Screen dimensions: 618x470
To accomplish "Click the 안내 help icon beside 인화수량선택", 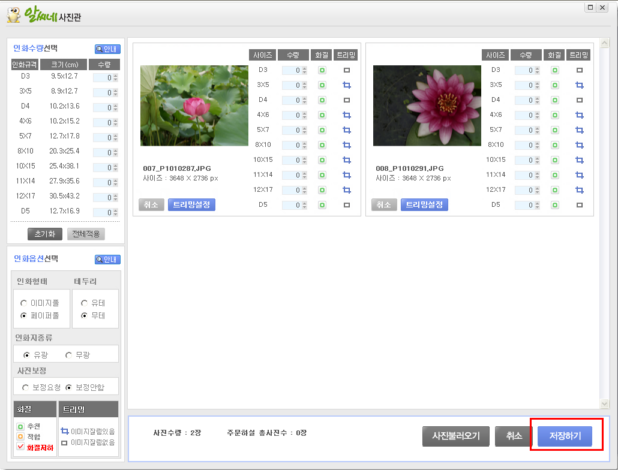I will 107,48.
